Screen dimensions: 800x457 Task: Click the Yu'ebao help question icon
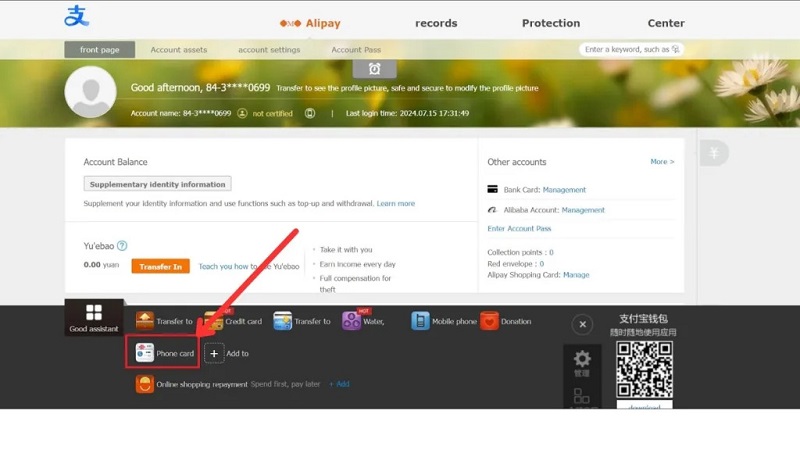[122, 246]
